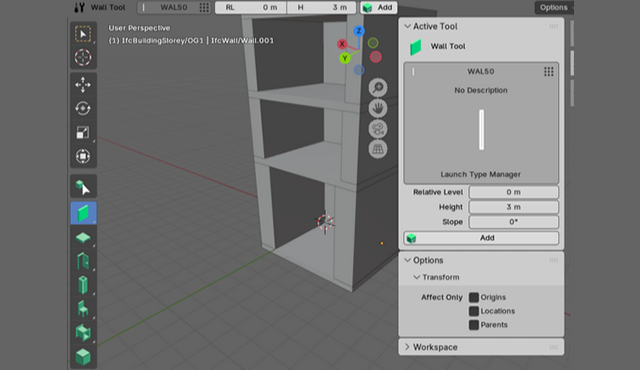
Task: Pick the Select Box tool
Action: pos(83,34)
